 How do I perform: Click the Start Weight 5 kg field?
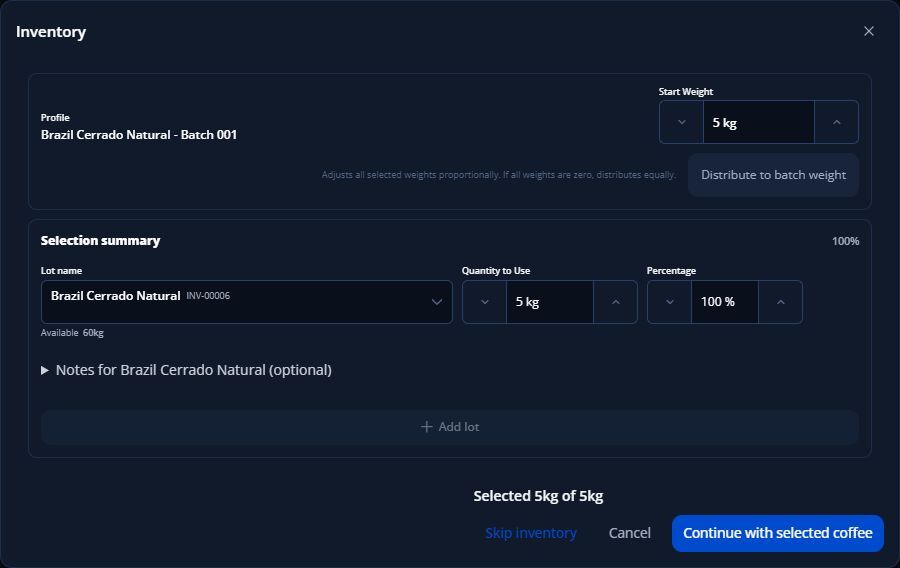758,122
